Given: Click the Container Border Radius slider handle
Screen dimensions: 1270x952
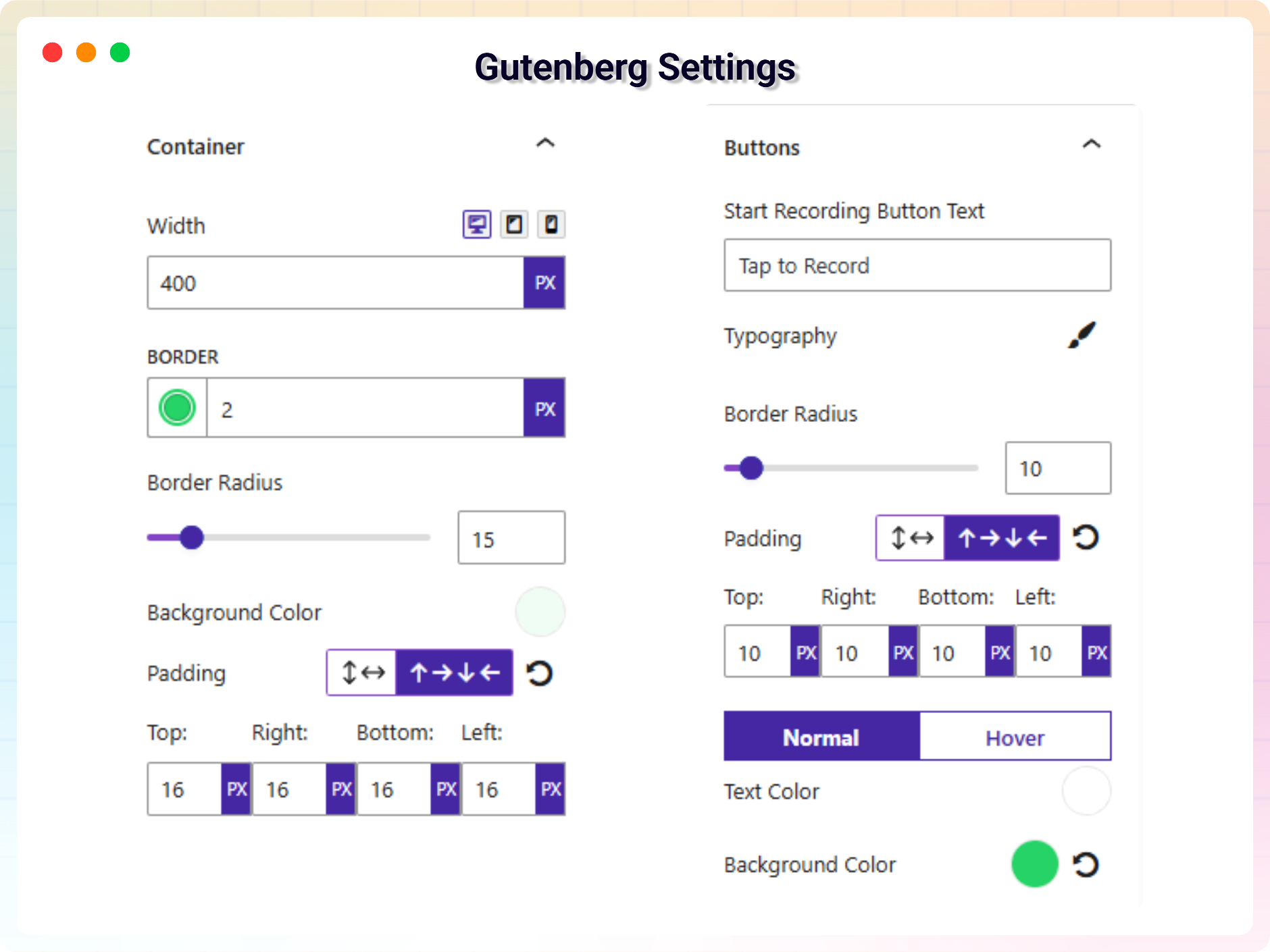Looking at the screenshot, I should (192, 537).
